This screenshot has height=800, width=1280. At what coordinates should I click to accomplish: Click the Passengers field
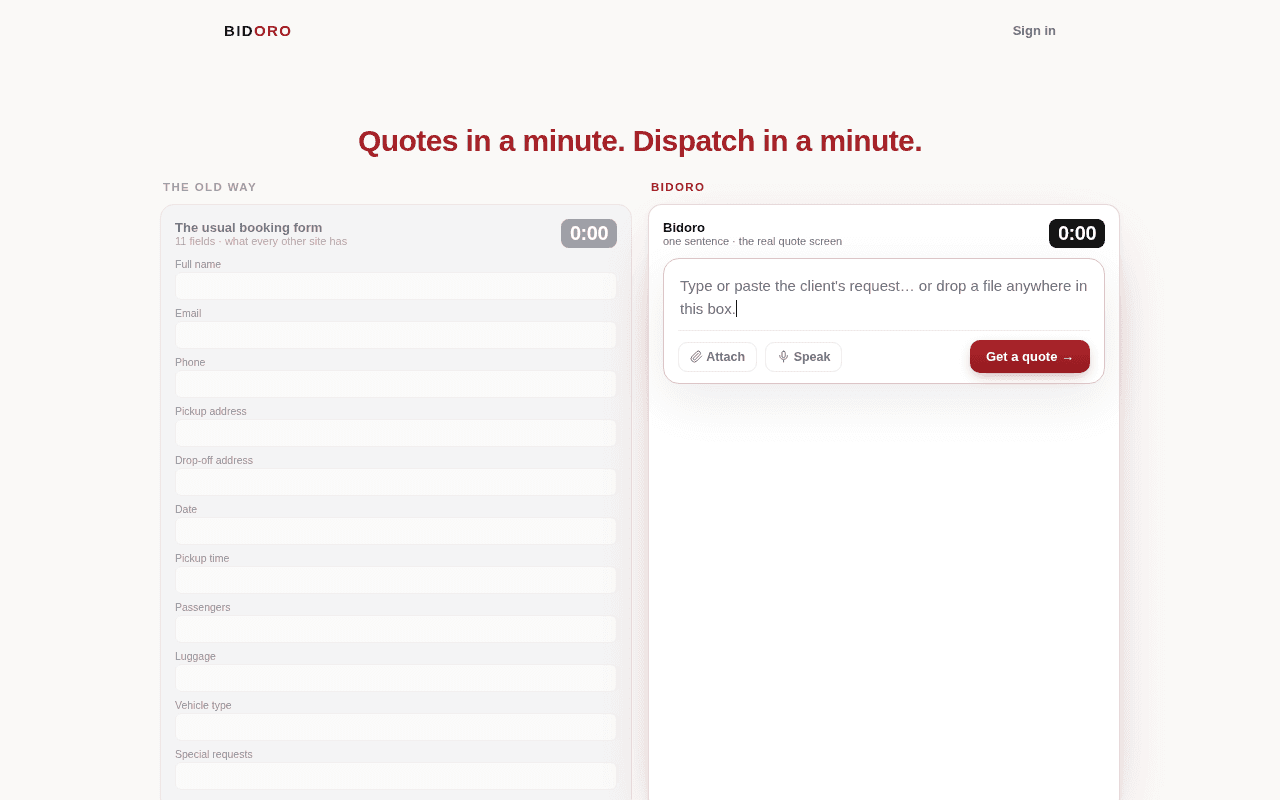[x=396, y=629]
